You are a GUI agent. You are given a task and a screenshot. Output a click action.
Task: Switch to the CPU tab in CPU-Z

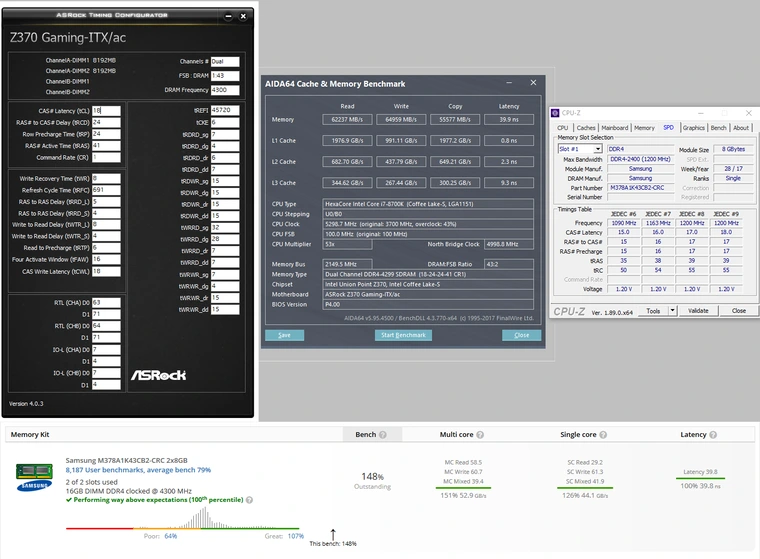(562, 128)
